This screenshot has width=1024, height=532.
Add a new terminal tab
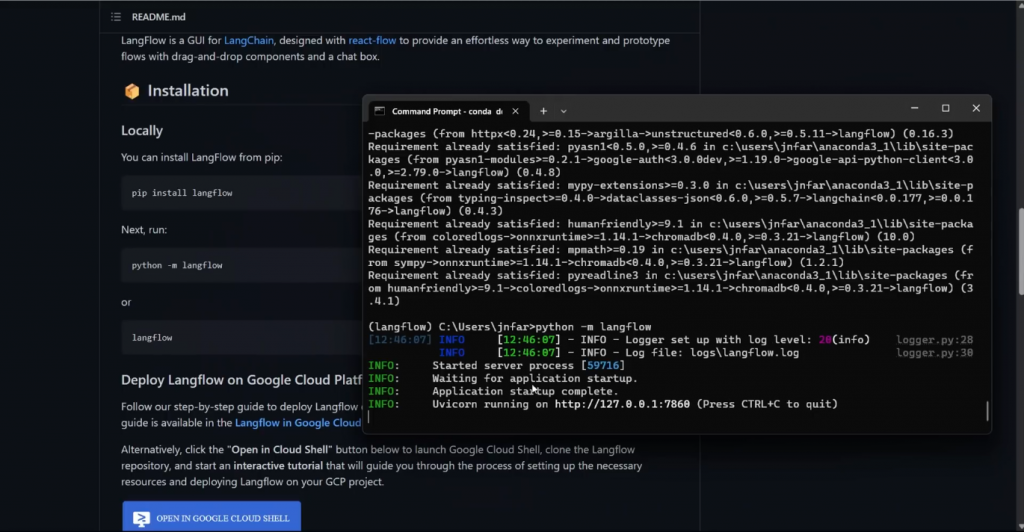[x=544, y=111]
